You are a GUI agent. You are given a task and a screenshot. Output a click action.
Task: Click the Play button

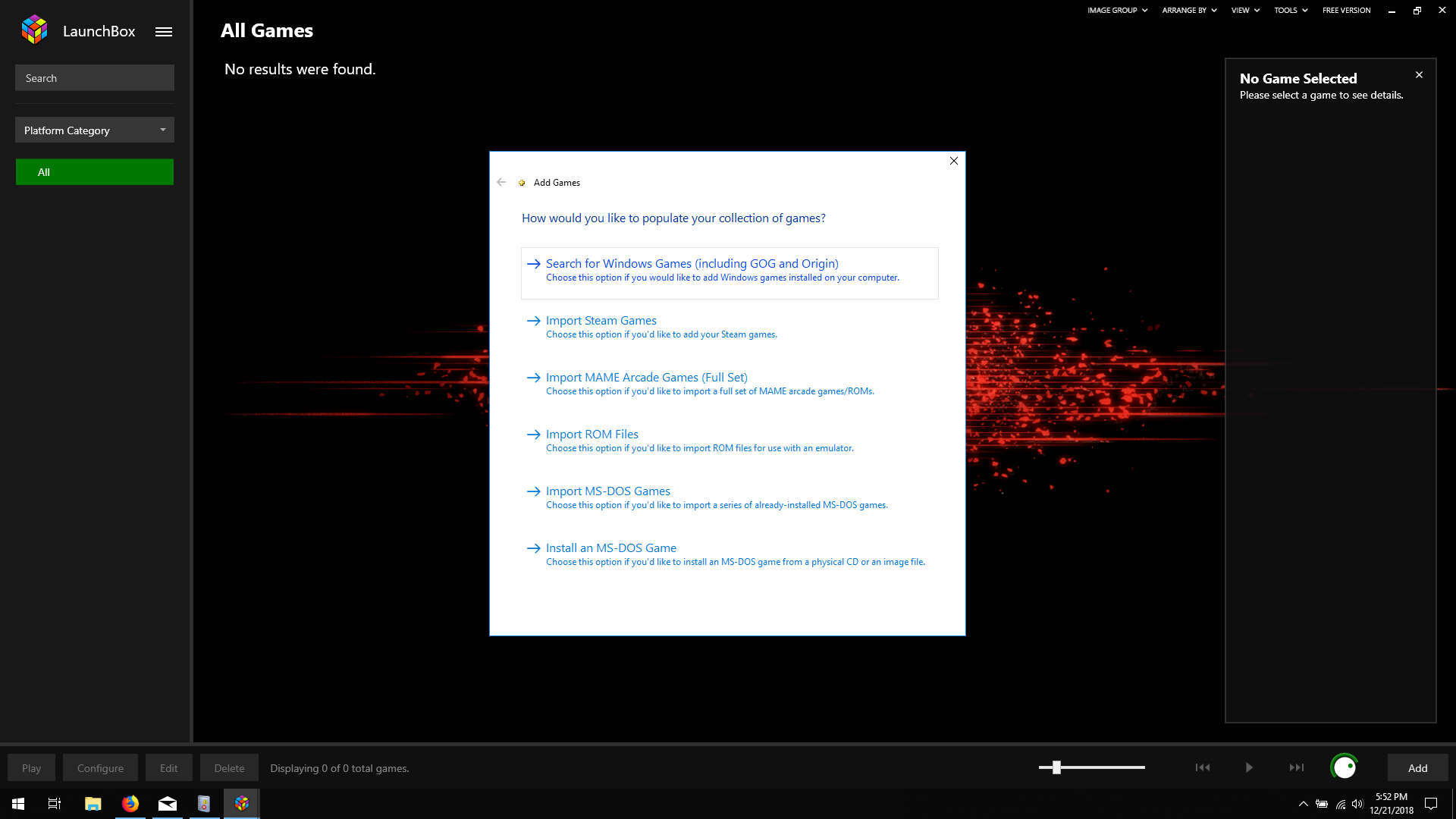point(31,768)
